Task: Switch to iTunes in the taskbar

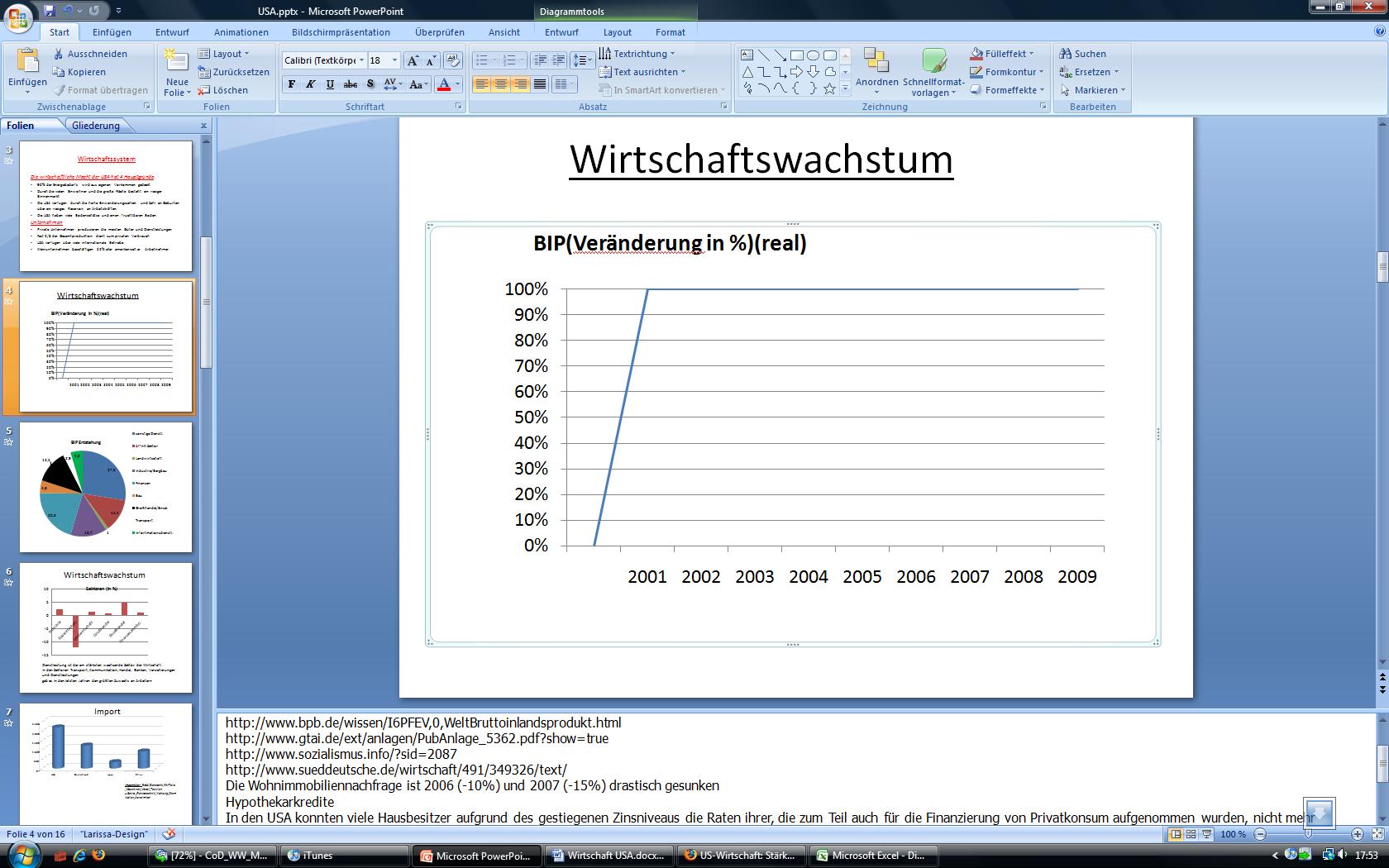Action: click(x=345, y=856)
